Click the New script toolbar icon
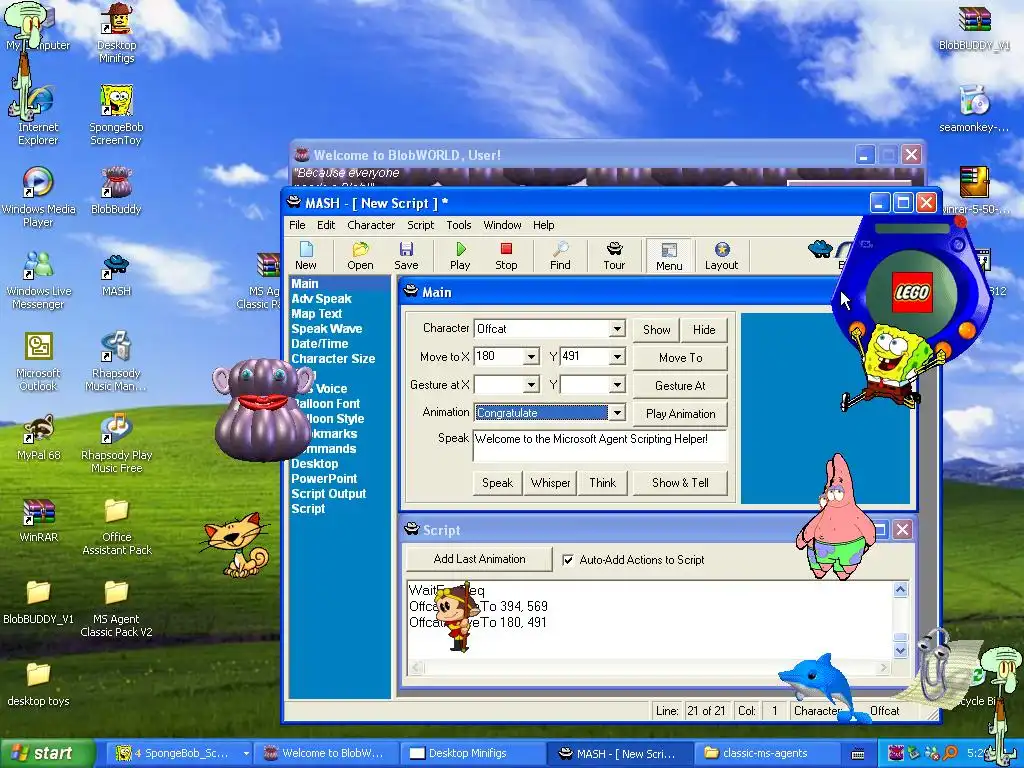Viewport: 1024px width, 768px height. pos(306,255)
